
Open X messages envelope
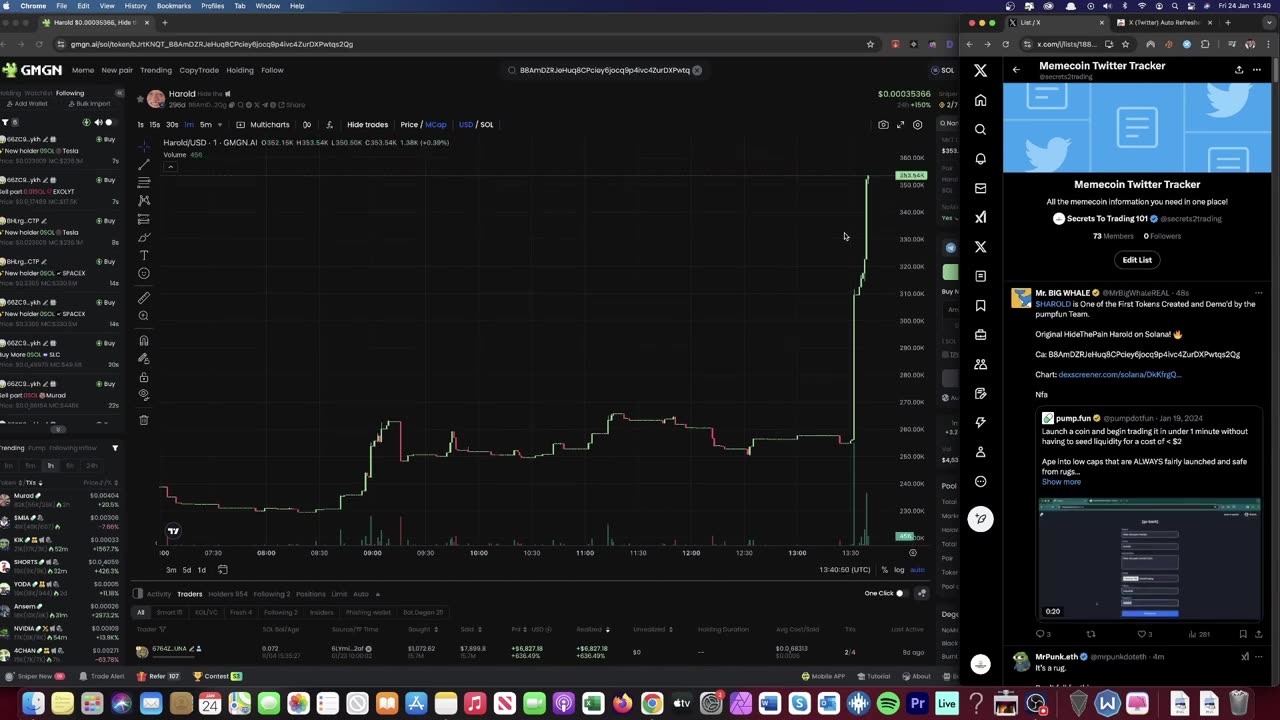(980, 188)
